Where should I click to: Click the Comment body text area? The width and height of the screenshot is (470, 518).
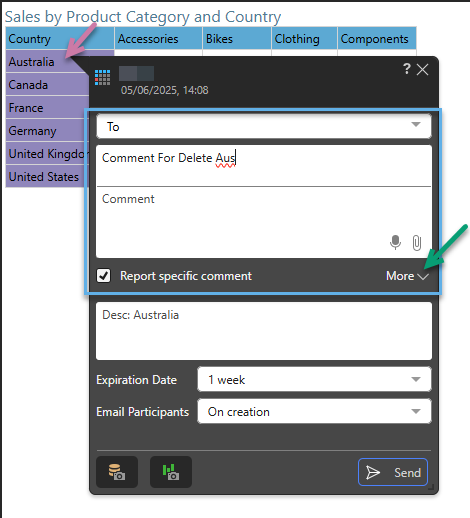pos(264,222)
